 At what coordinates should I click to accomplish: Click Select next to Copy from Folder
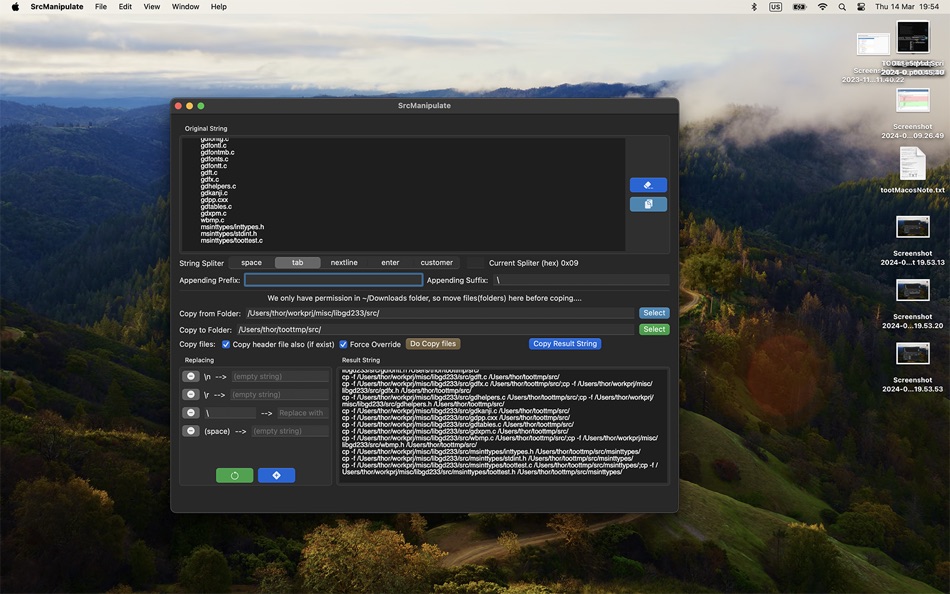pyautogui.click(x=654, y=313)
